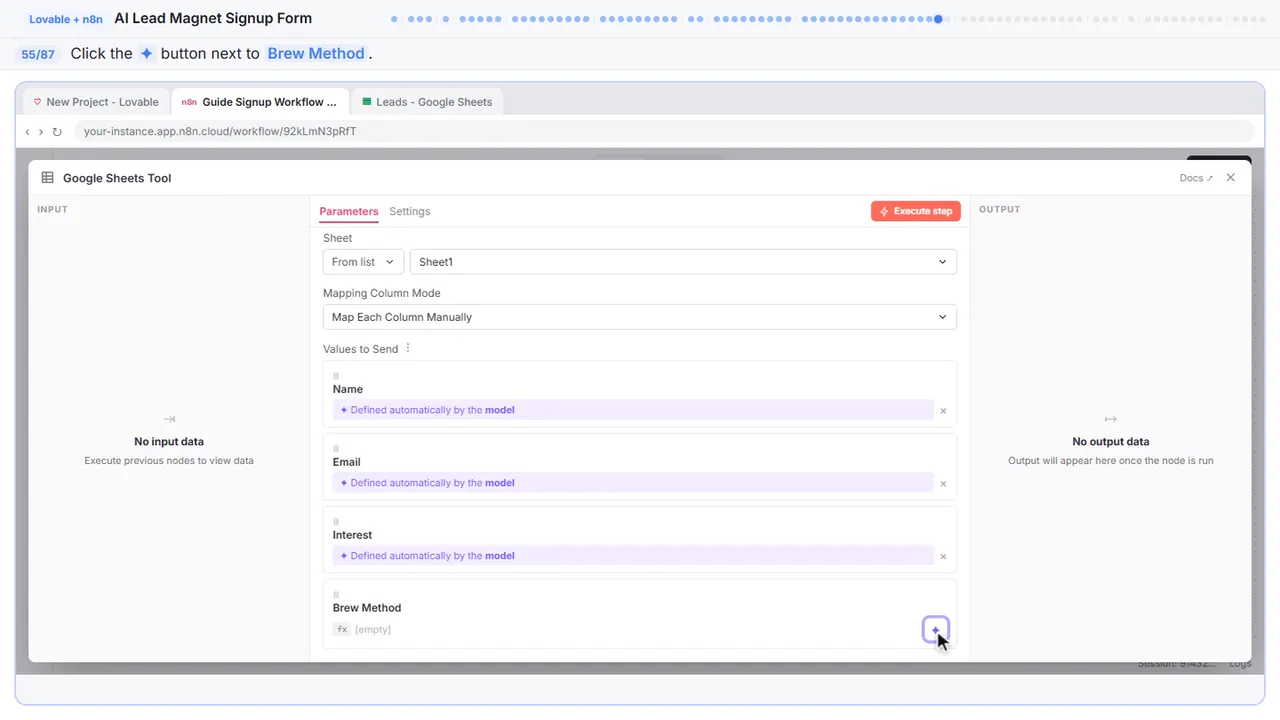1280x720 pixels.
Task: Expand the Sheet1 selection dropdown
Action: point(683,262)
